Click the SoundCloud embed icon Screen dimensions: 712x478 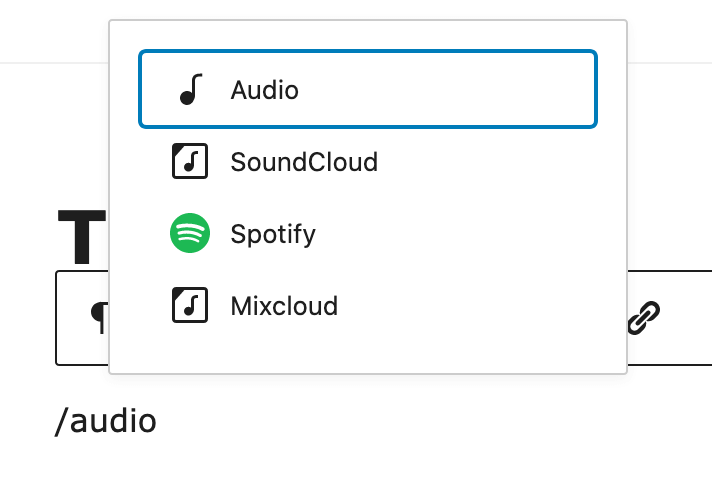190,161
